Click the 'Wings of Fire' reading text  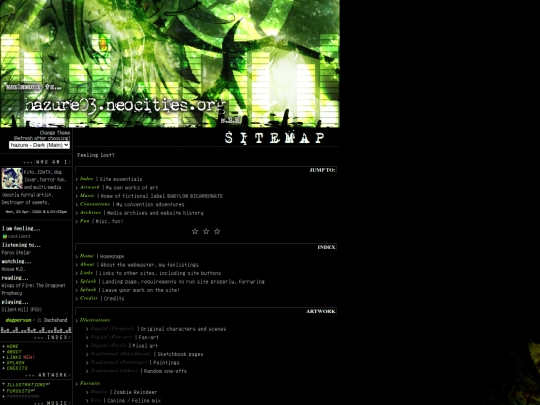(x=33, y=289)
